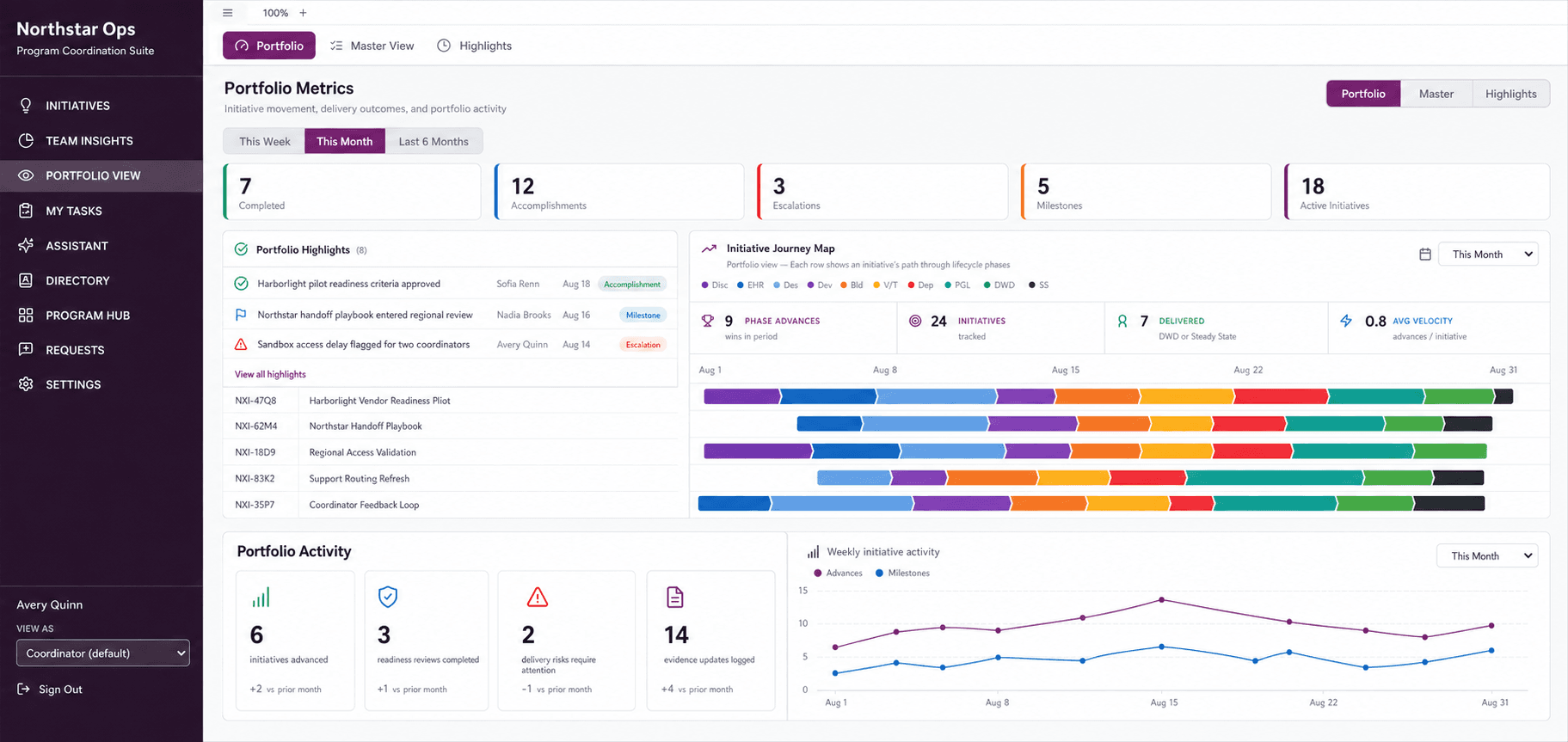This screenshot has width=1568, height=742.
Task: Click the trend line icon beside Initiative Journey Map
Action: 709,248
